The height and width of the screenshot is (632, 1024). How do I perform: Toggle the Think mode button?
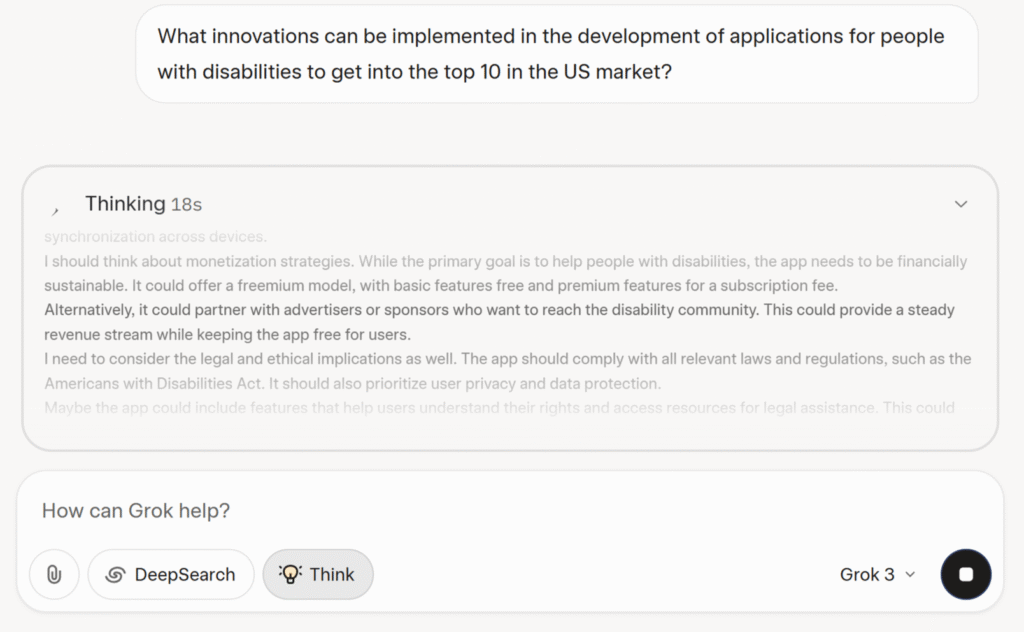pyautogui.click(x=318, y=575)
